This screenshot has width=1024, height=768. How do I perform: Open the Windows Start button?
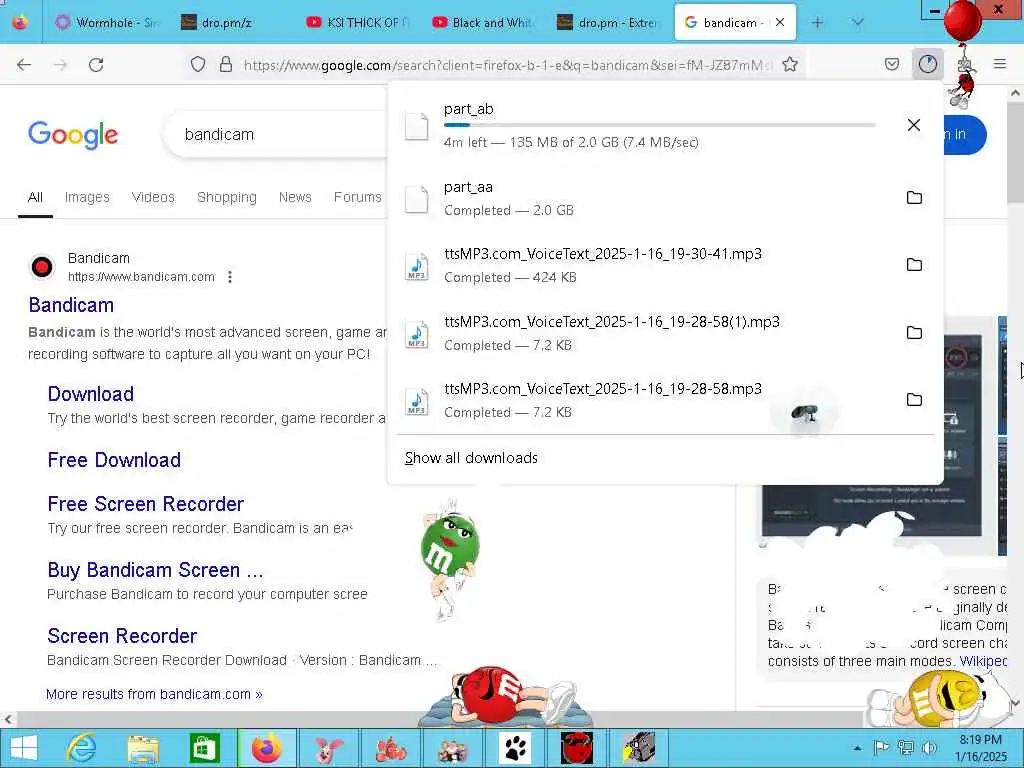coord(24,748)
